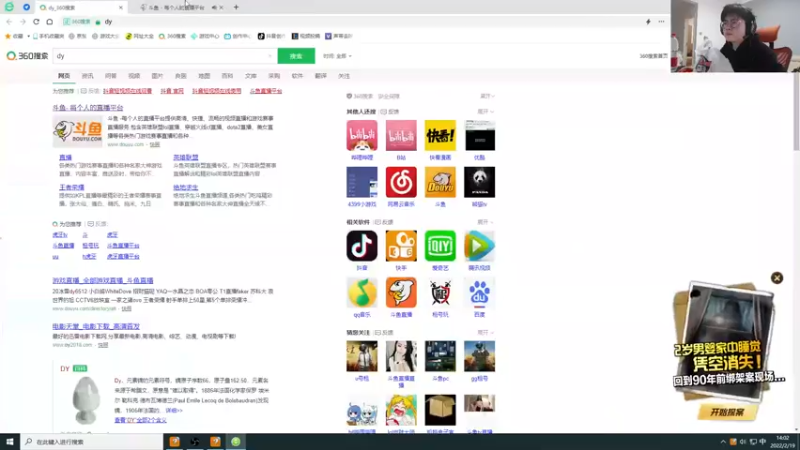Select the 地图 search category tab
800x450 pixels.
click(x=204, y=76)
